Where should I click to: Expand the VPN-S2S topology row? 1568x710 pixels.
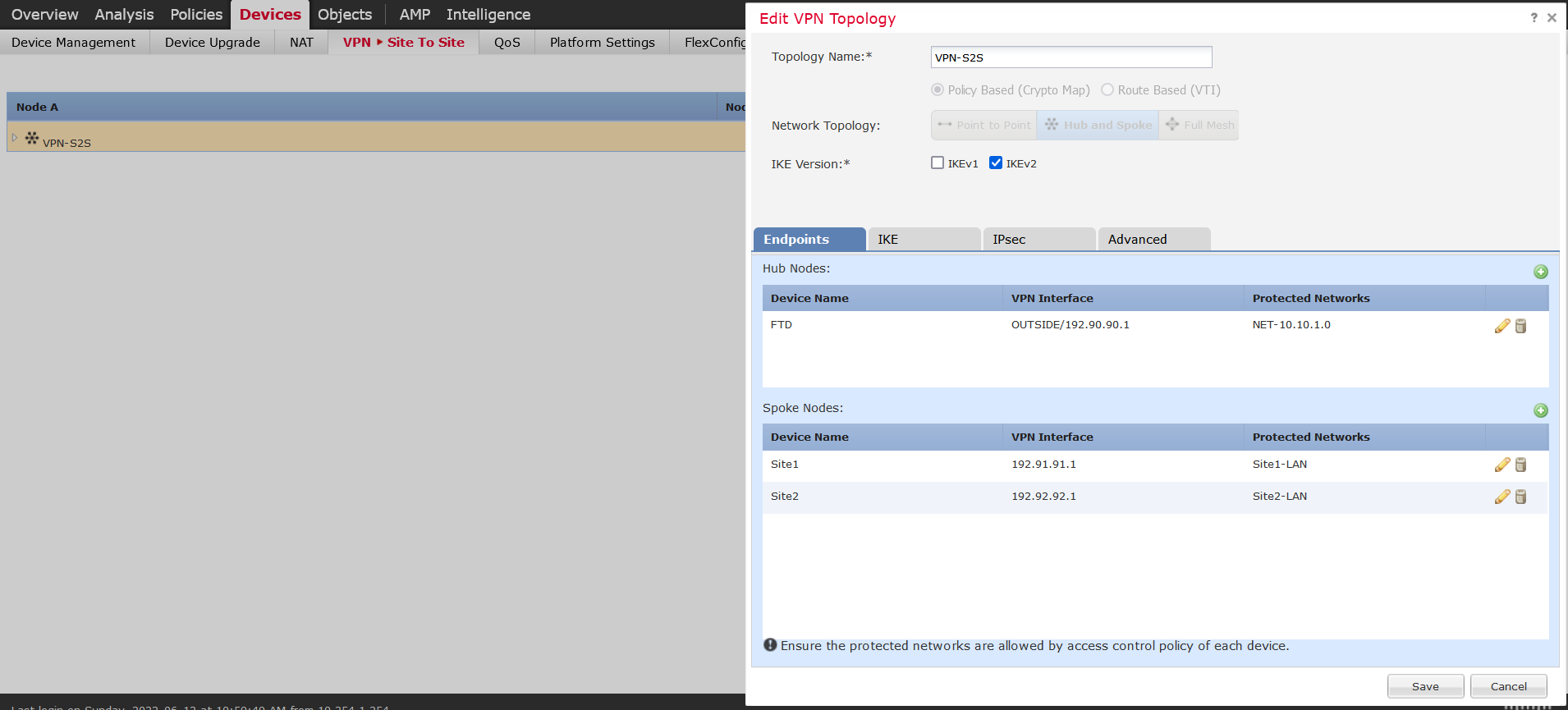[14, 137]
